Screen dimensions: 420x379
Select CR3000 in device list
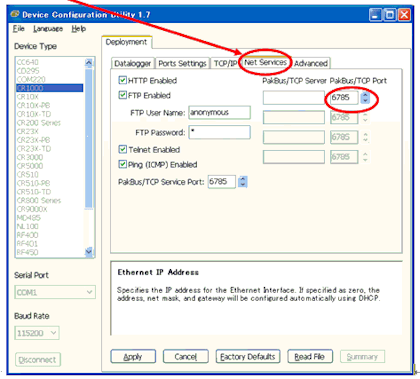tap(30, 157)
